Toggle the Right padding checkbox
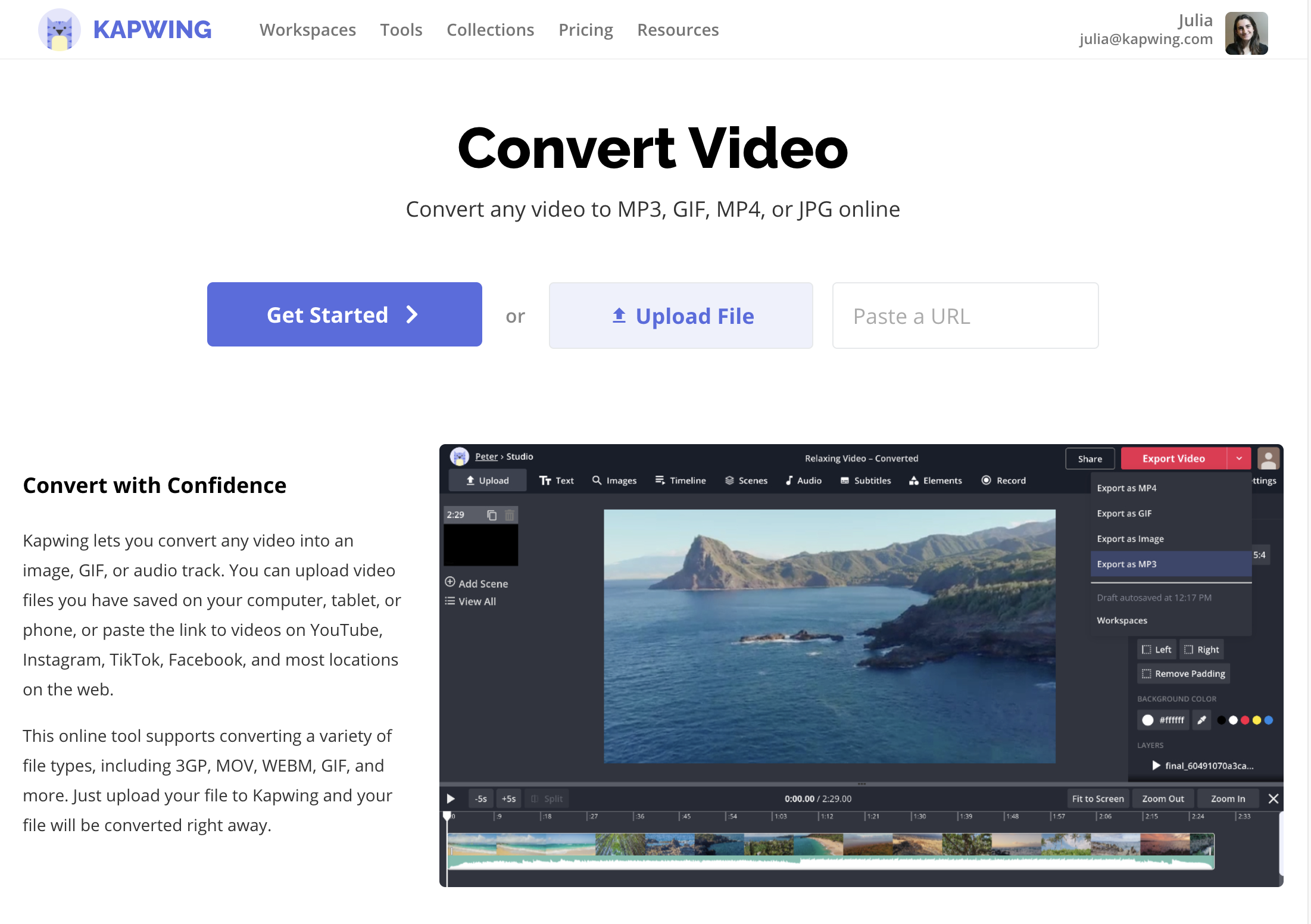 tap(1201, 648)
